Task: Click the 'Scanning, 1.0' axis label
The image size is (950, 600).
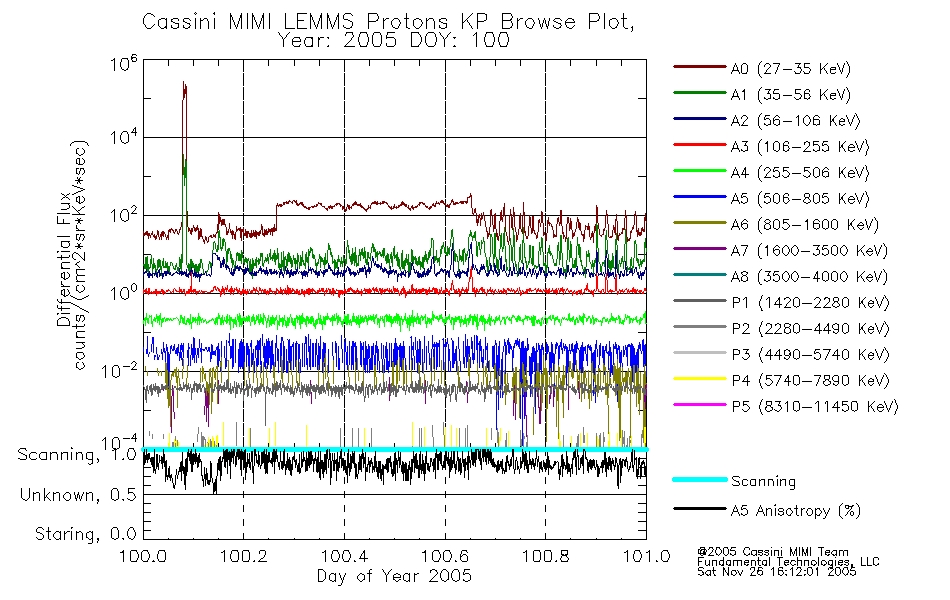Action: click(77, 455)
